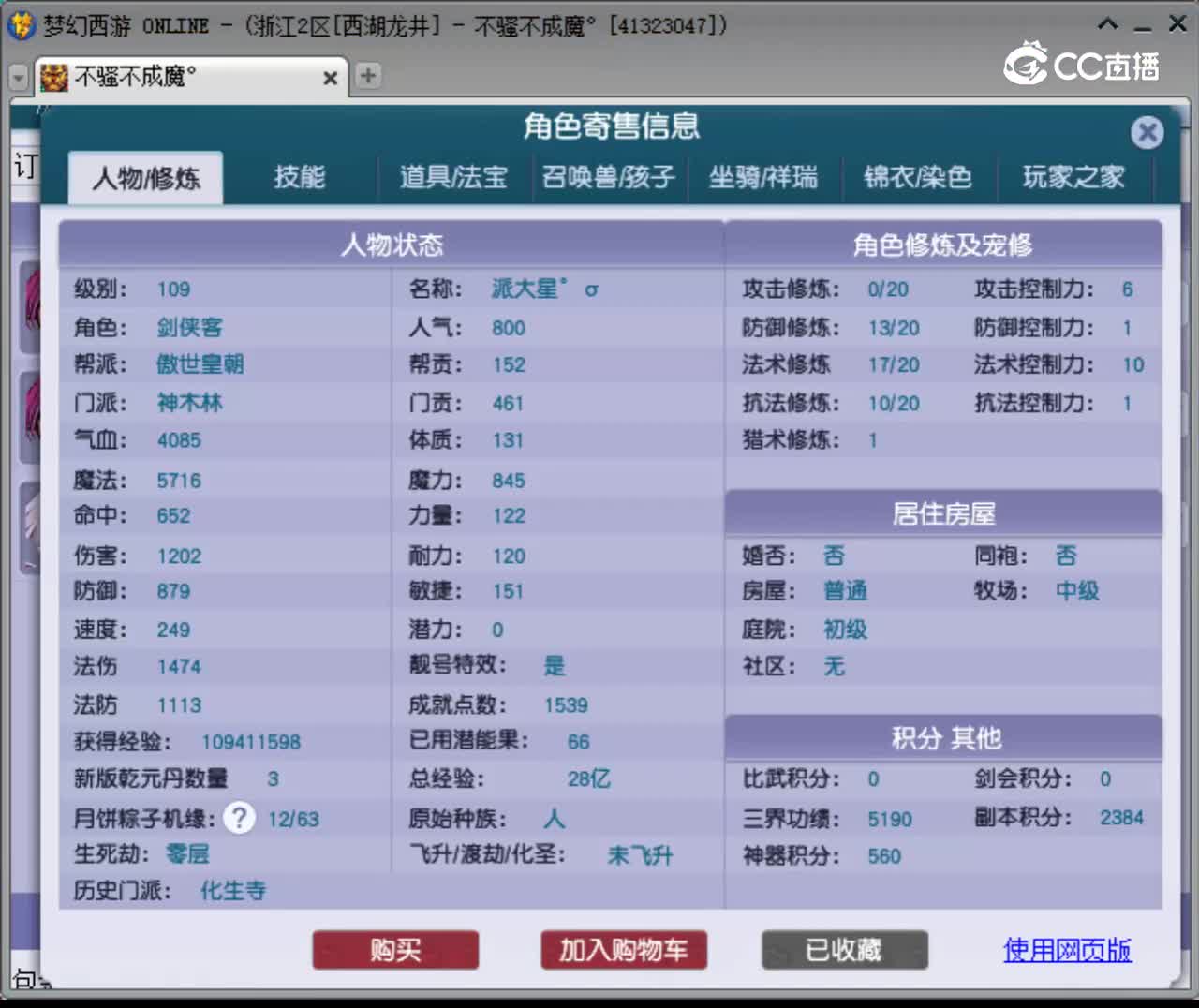Open the tab list dropdown arrow at left of tab bar

19,78
